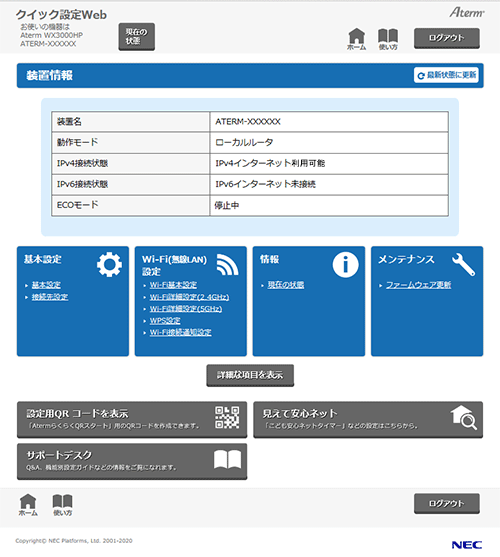The width and height of the screenshot is (500, 557).
Task: Open the 現在の状態 link in 情報
Action: point(286,285)
